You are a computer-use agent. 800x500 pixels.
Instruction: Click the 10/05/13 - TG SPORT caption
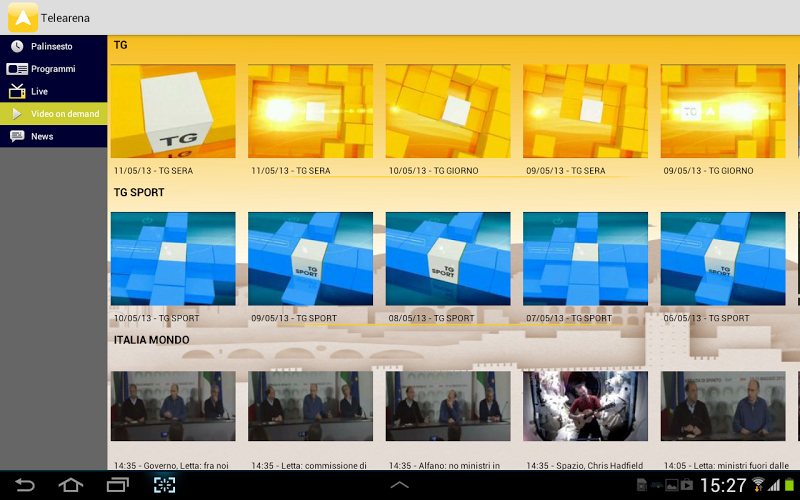tap(157, 318)
